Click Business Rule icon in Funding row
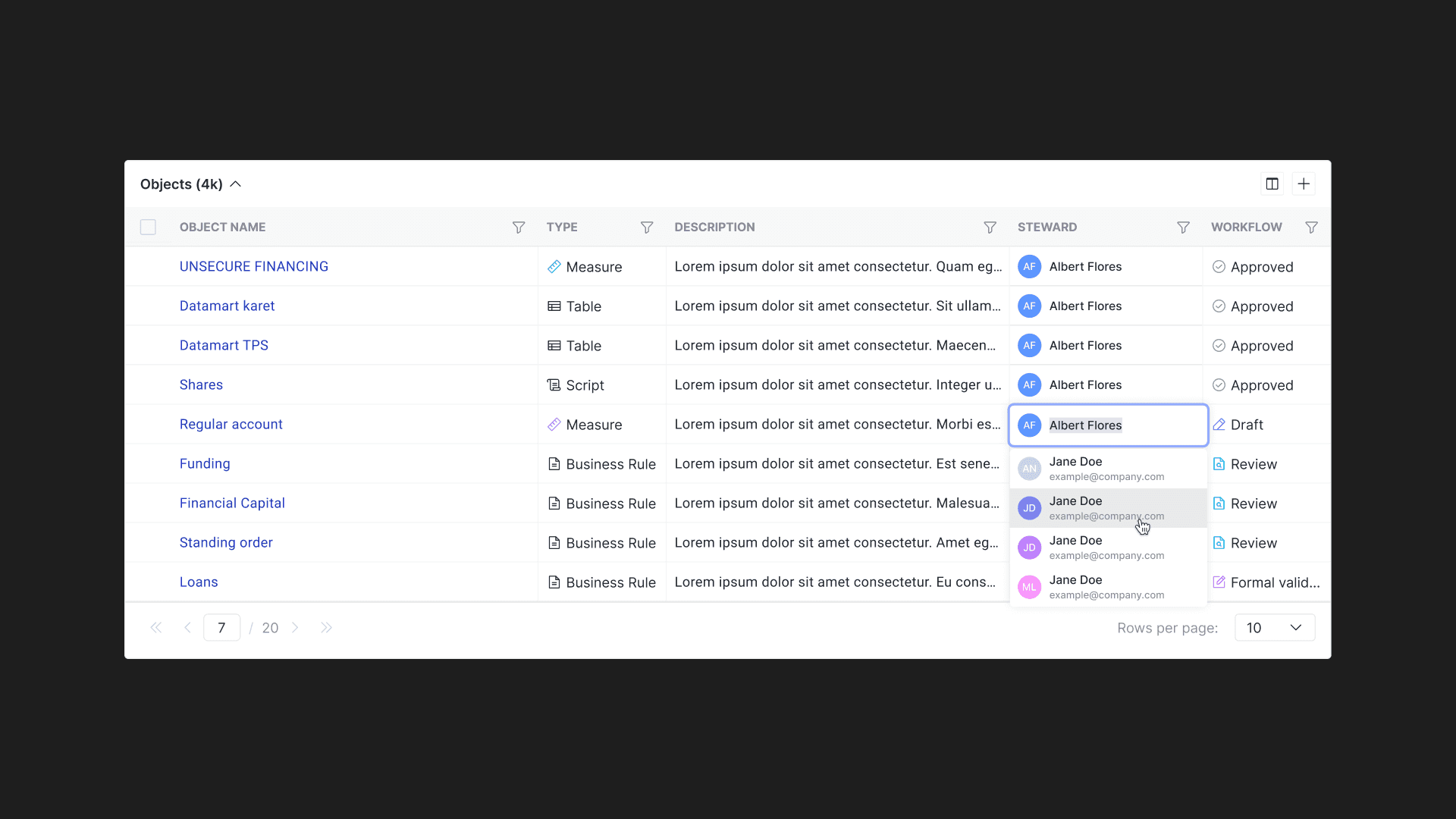Viewport: 1456px width, 819px height. [x=554, y=464]
